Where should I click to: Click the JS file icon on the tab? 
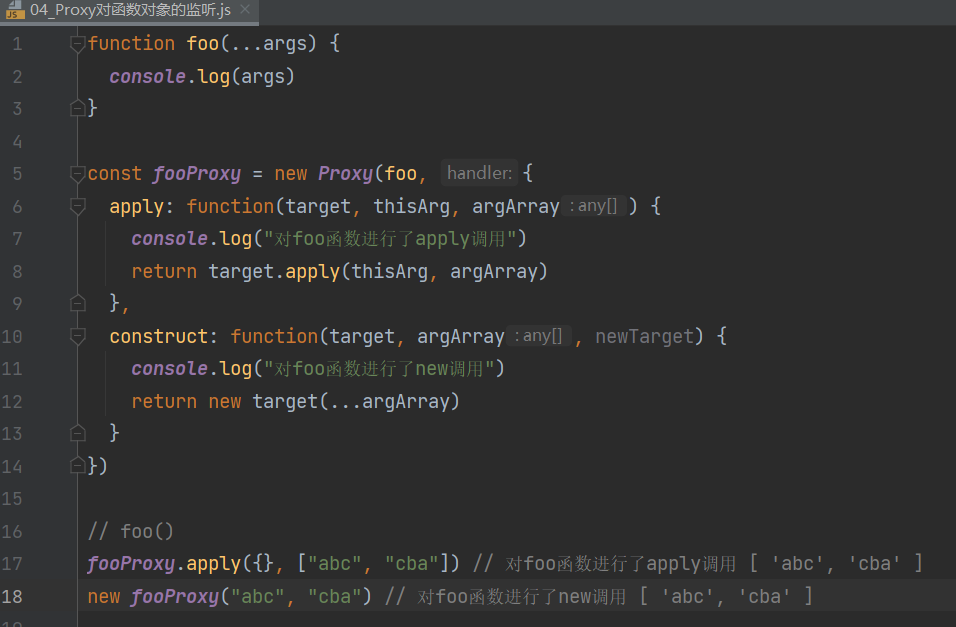pos(15,10)
